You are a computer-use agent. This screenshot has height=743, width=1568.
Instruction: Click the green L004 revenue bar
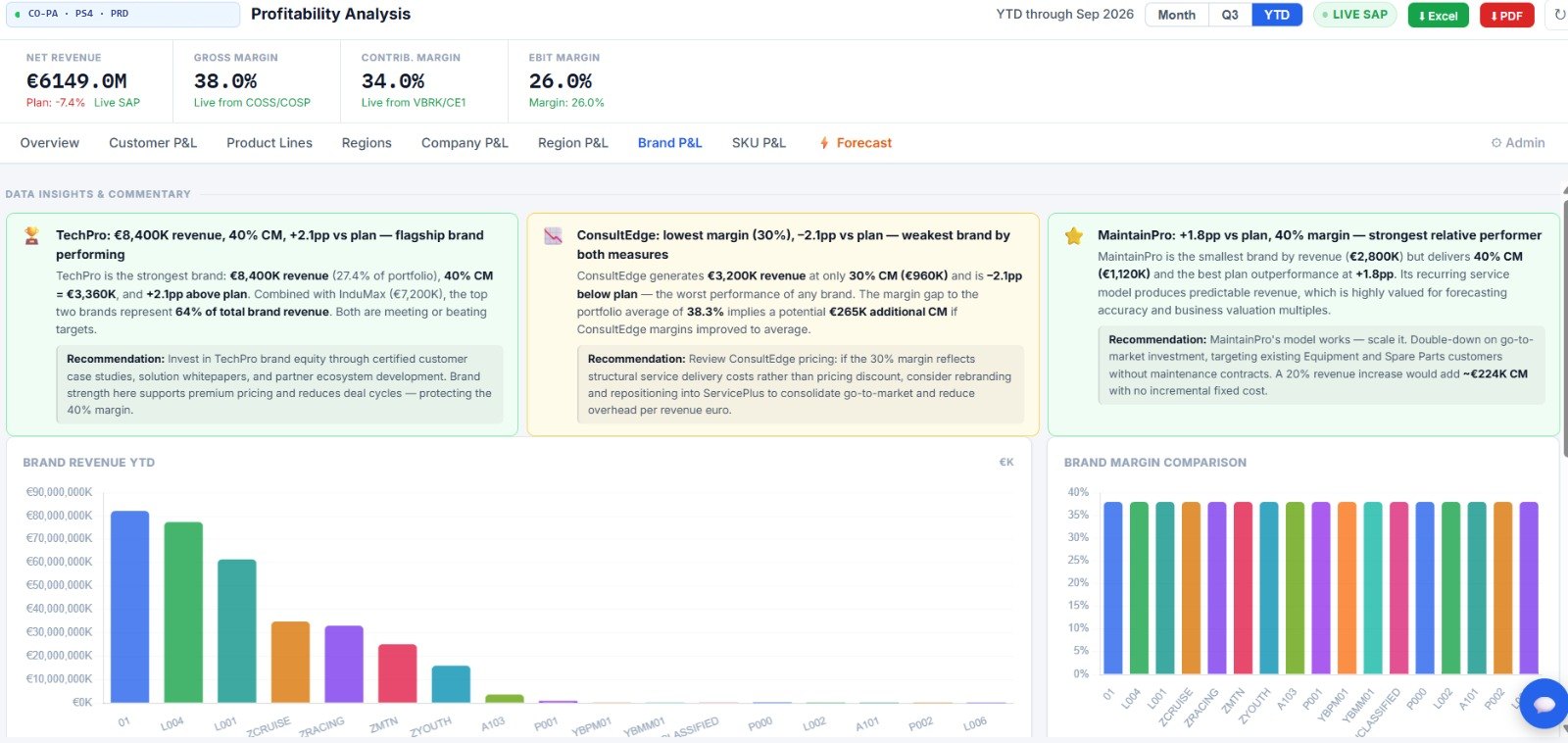[x=183, y=613]
